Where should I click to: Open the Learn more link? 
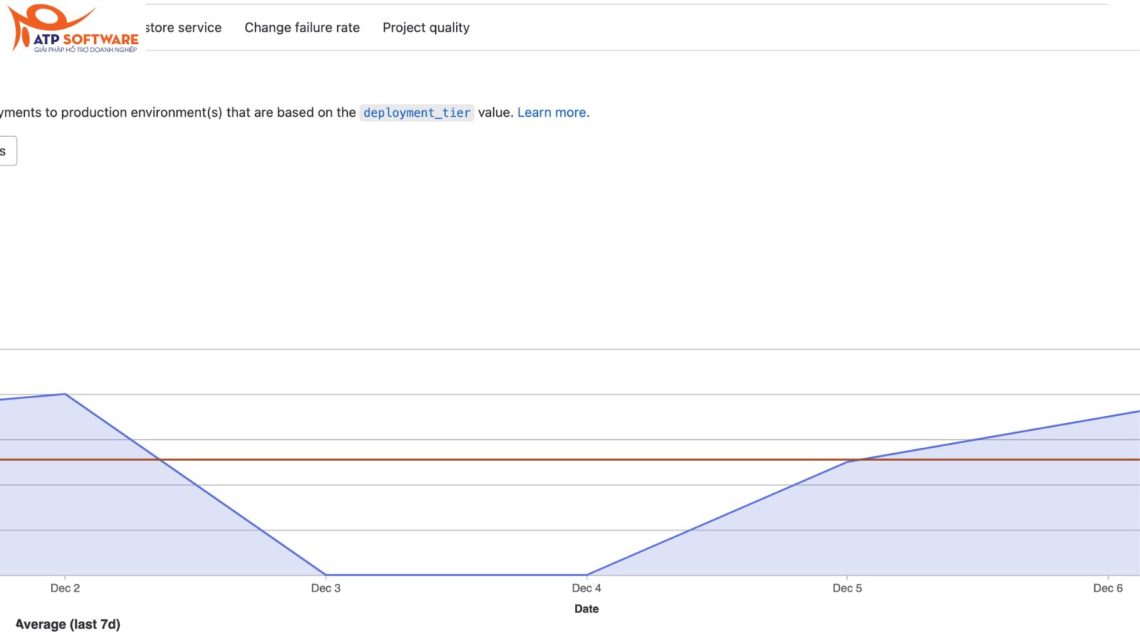(x=553, y=113)
